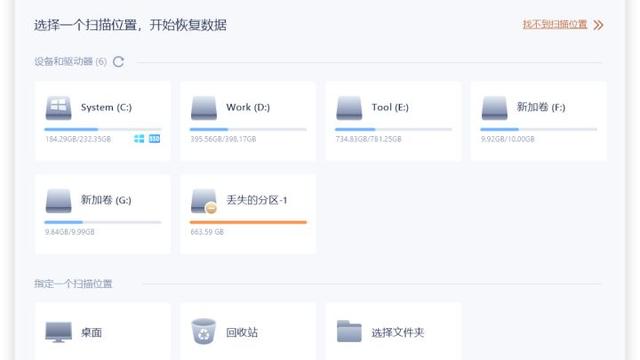
Task: Select the Tool (E:) label
Action: (x=390, y=107)
